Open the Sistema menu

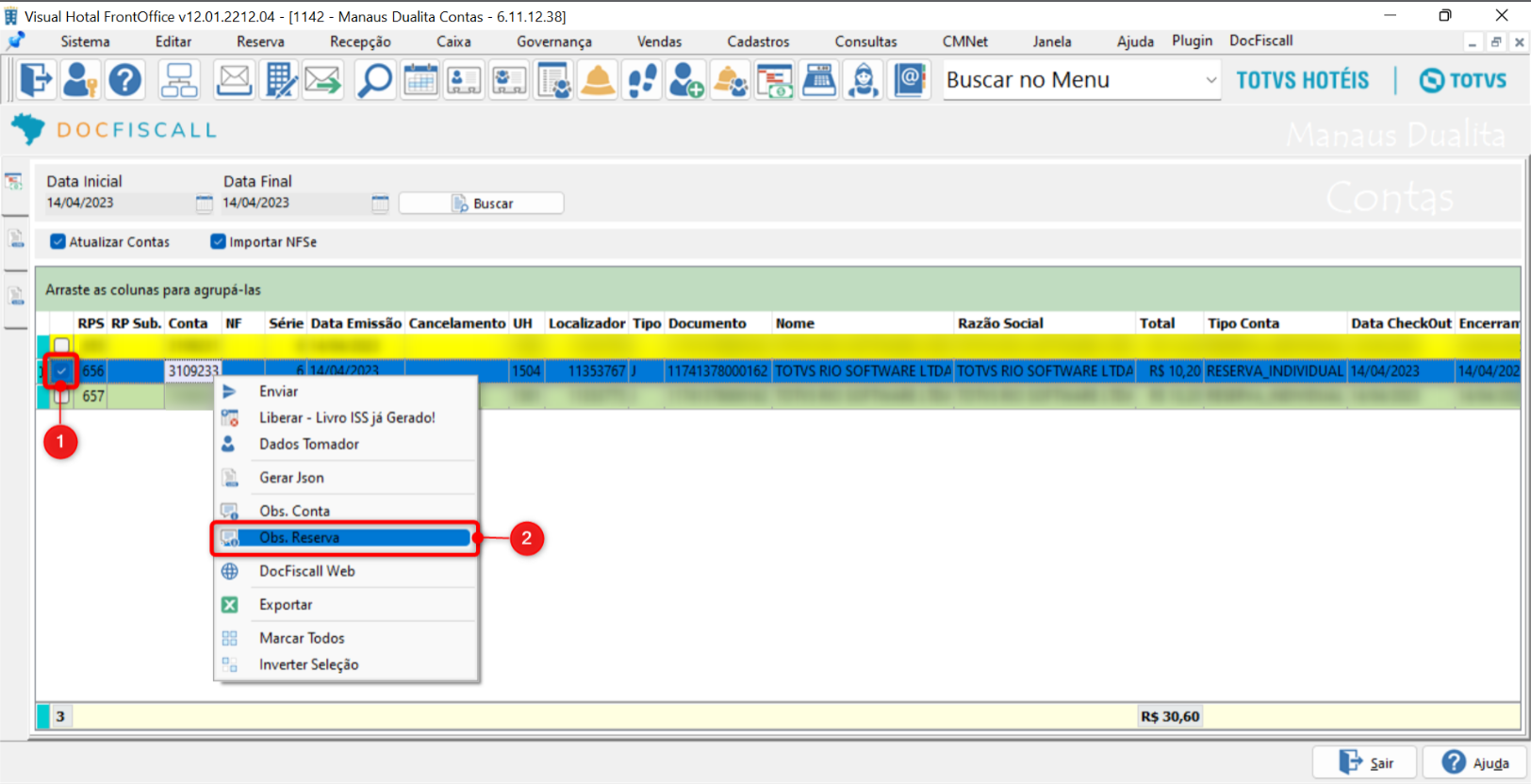(x=85, y=41)
